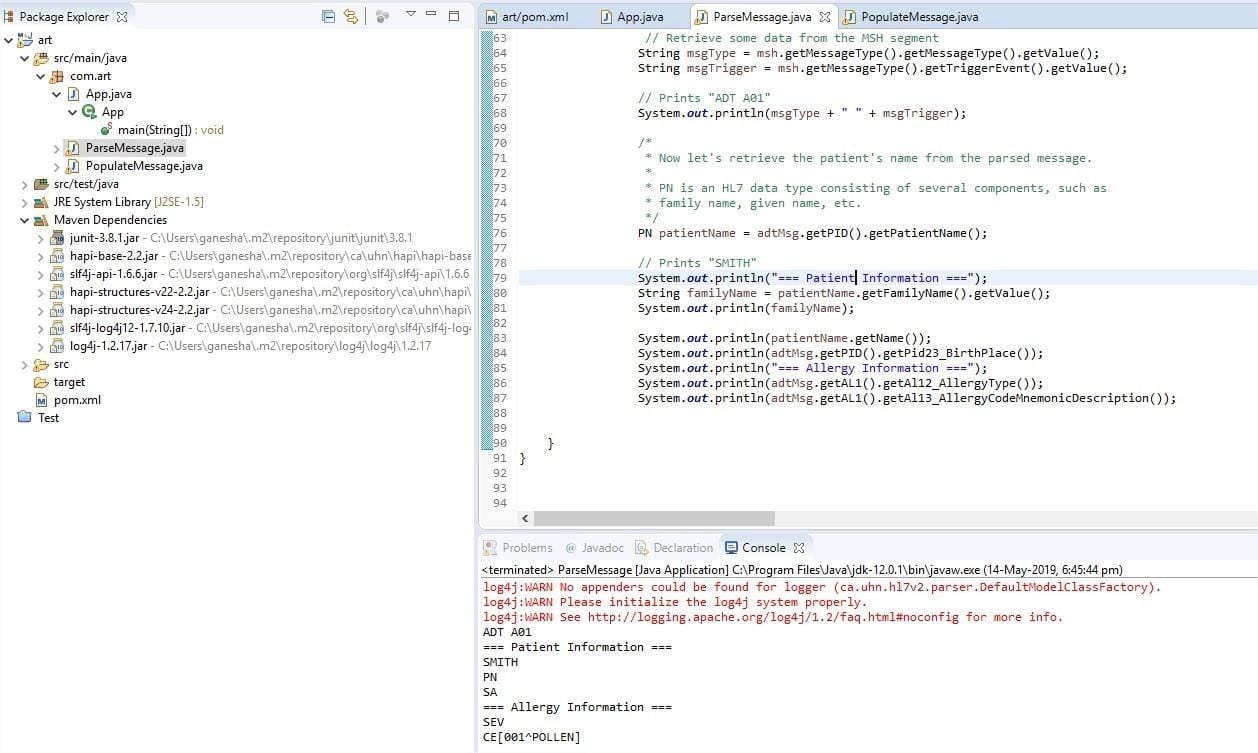The width and height of the screenshot is (1258, 753).
Task: Close the Package Explorer tab X
Action: (122, 17)
